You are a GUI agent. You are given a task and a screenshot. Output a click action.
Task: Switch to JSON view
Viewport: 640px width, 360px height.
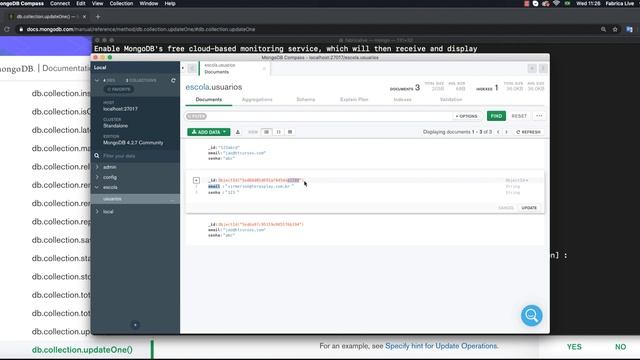click(x=278, y=132)
